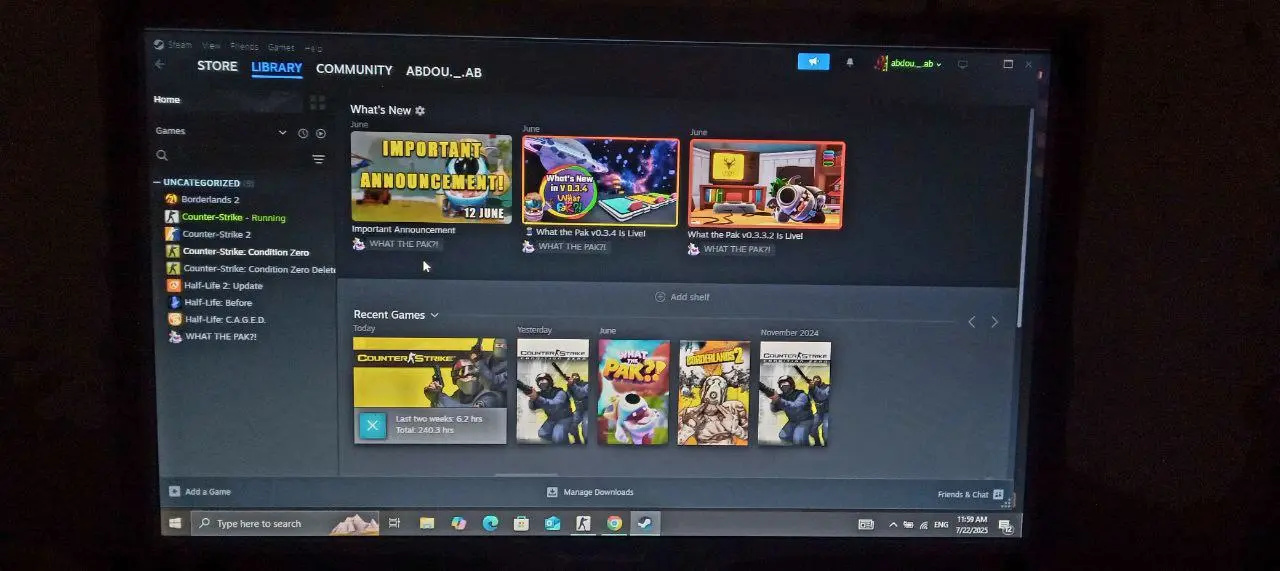Screen dimensions: 1280x571
Task: Open What the Pak recent game cover
Action: coord(634,392)
